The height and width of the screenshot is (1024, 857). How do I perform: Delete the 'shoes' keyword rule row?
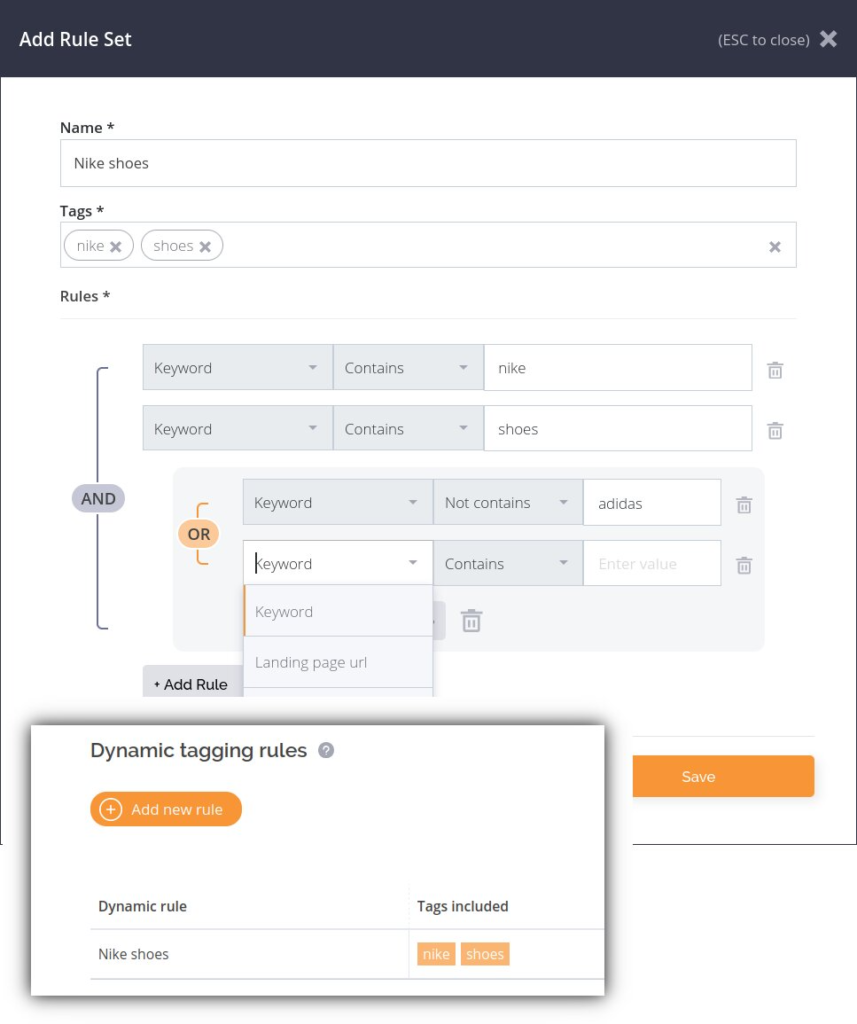[x=774, y=430]
